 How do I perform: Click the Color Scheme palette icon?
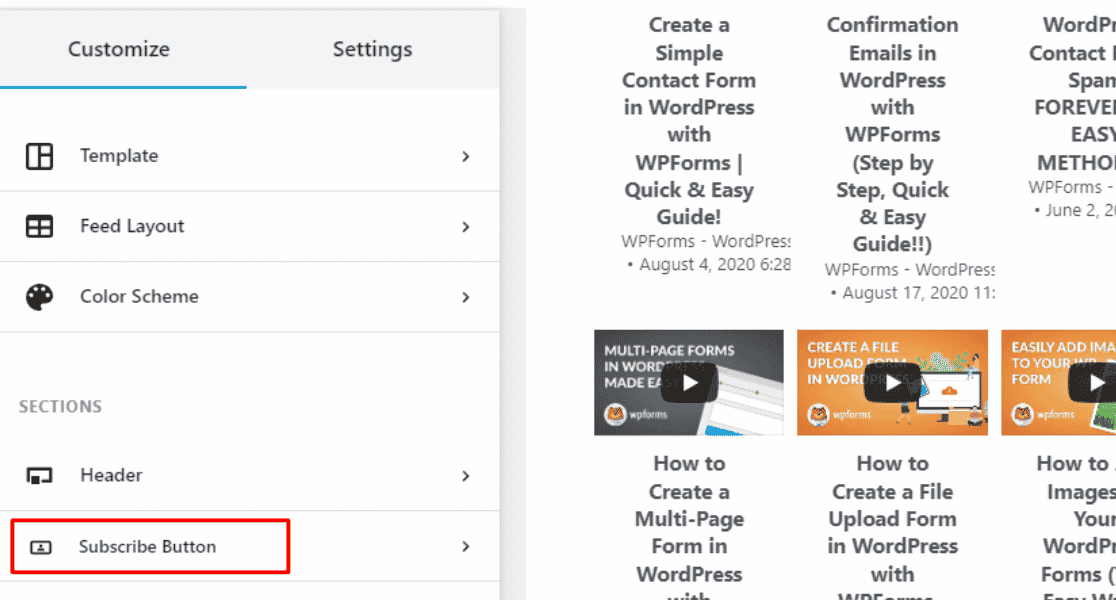point(39,297)
